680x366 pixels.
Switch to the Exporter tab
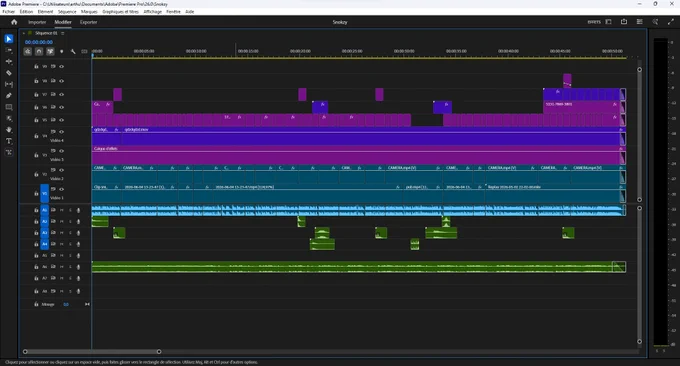88,22
